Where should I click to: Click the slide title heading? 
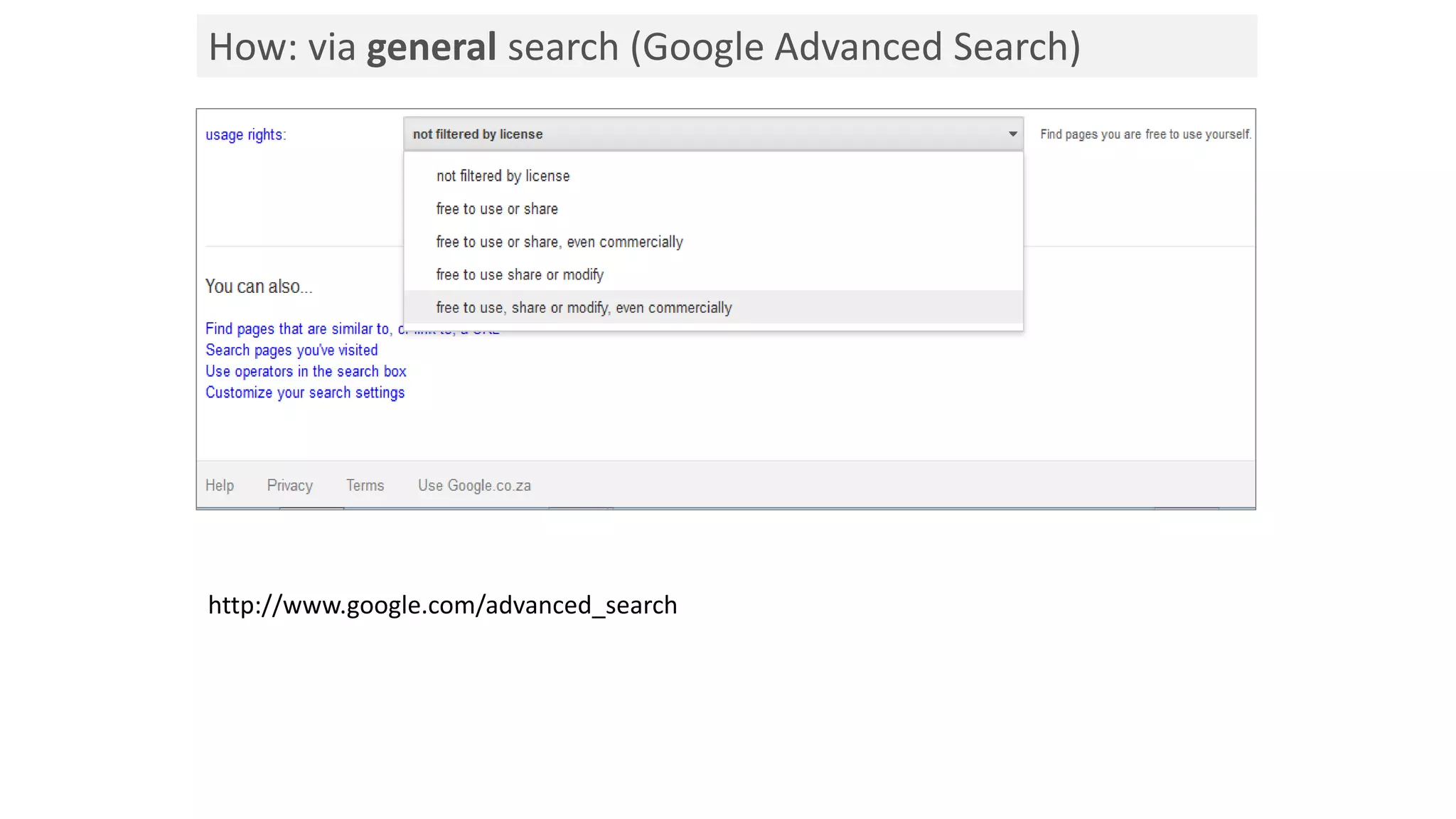[644, 46]
